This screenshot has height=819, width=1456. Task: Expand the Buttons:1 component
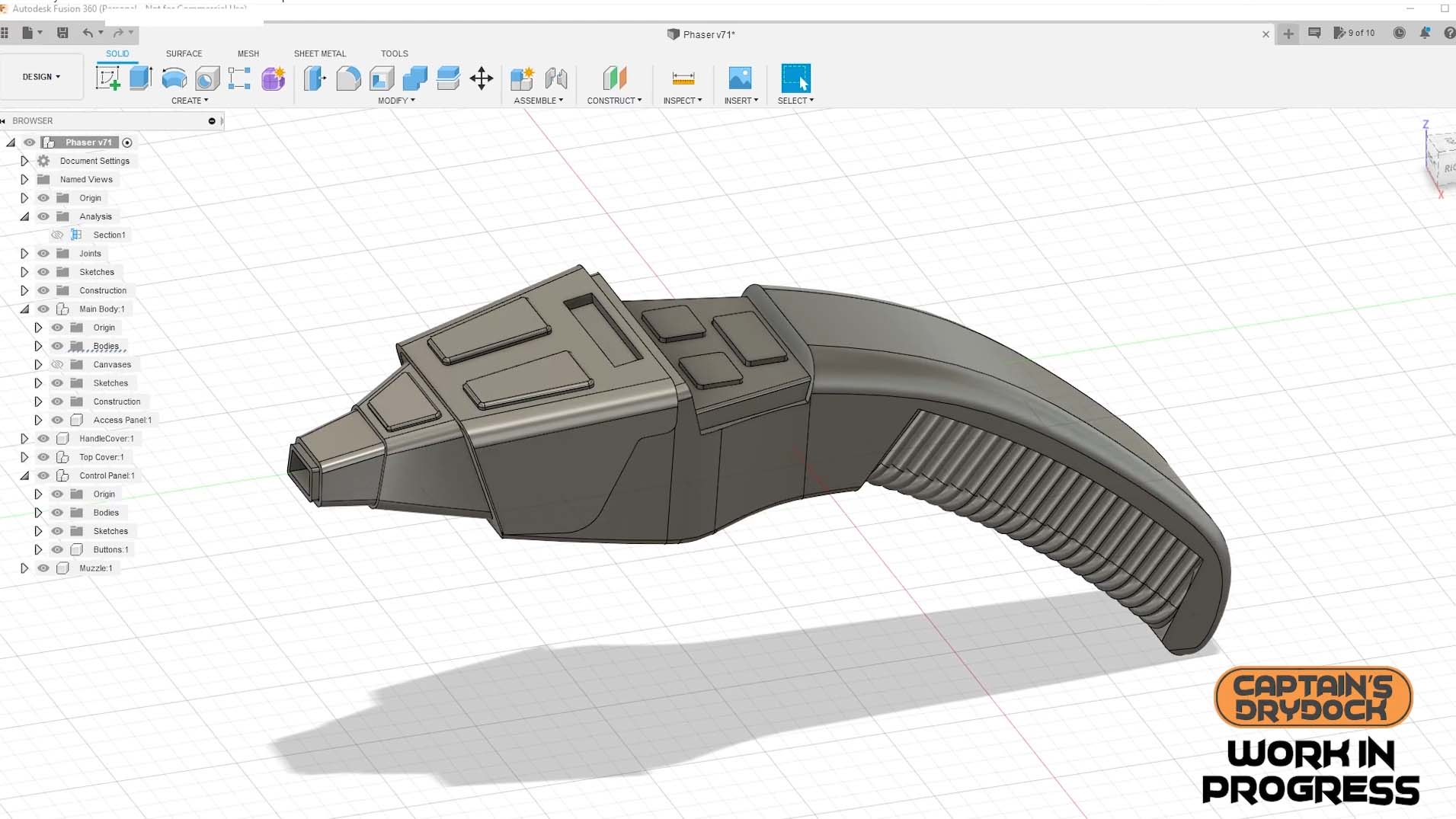click(38, 550)
